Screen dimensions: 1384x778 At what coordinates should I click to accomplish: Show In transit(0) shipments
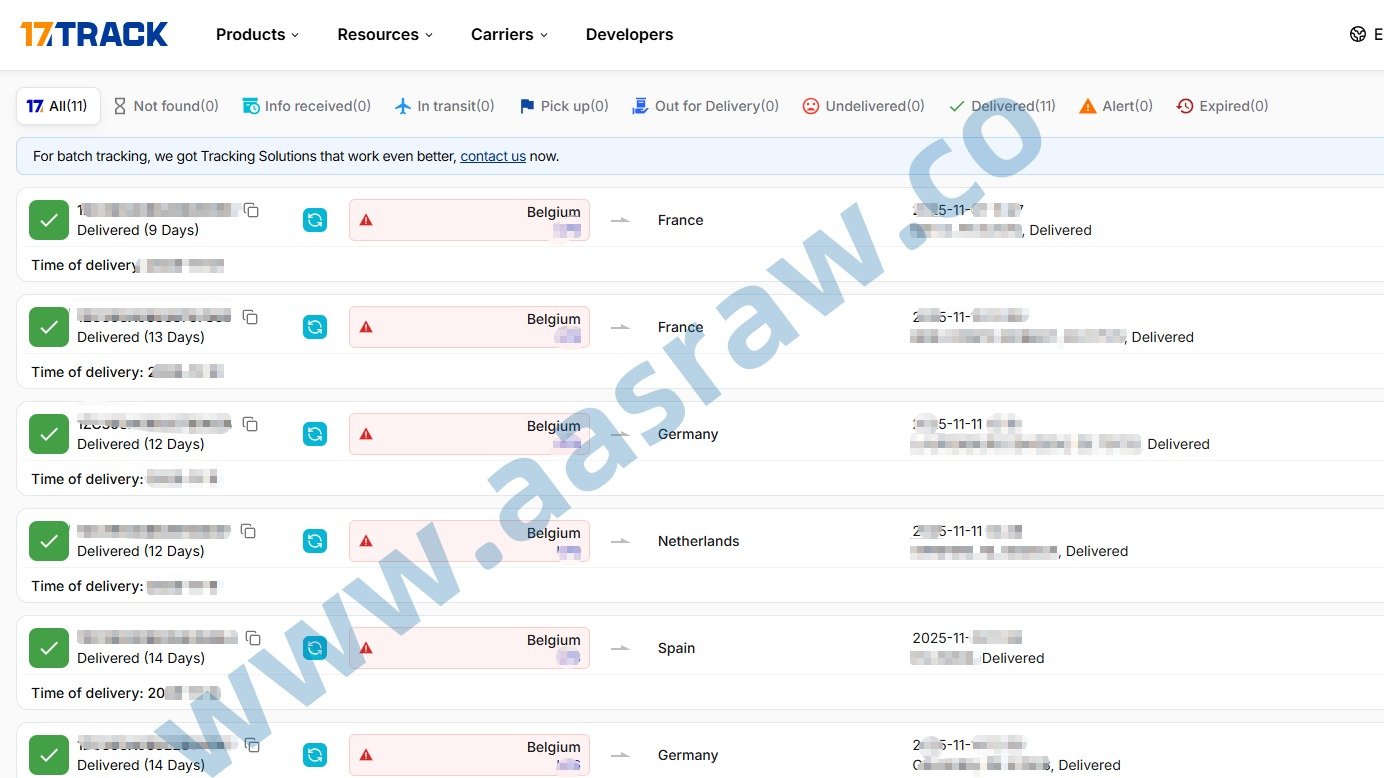point(445,106)
